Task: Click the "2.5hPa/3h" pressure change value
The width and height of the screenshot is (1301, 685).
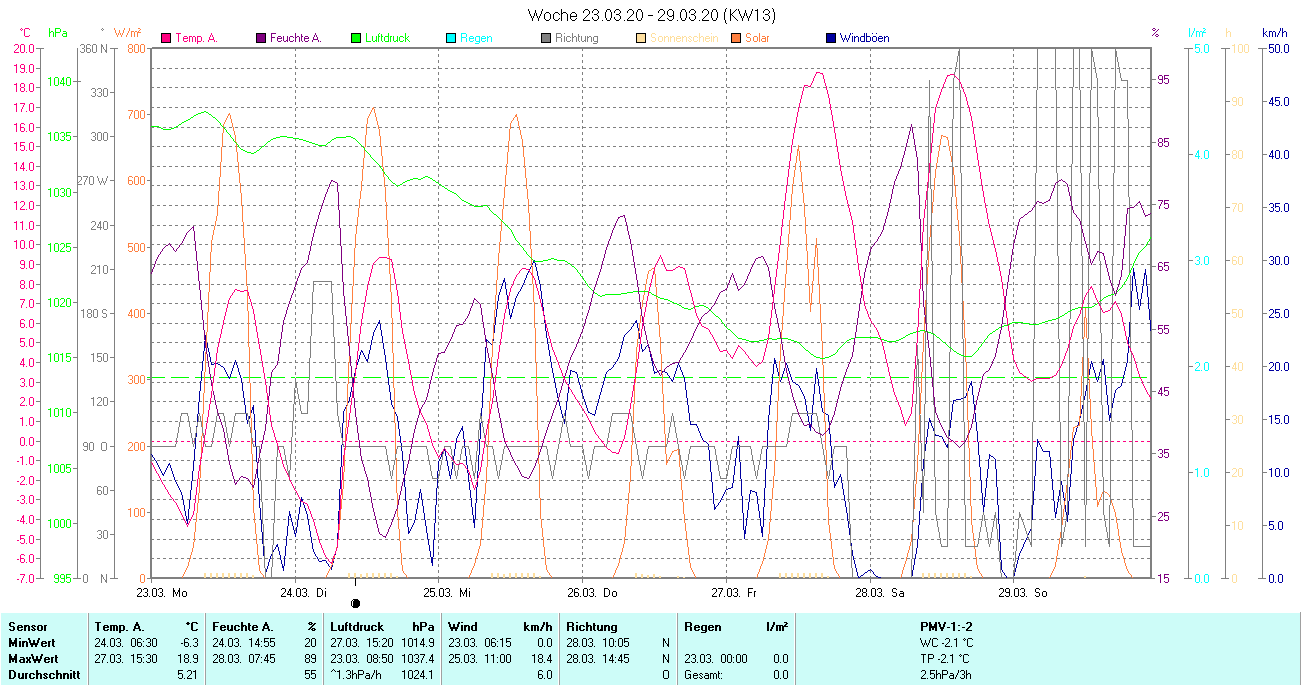Action: [946, 675]
